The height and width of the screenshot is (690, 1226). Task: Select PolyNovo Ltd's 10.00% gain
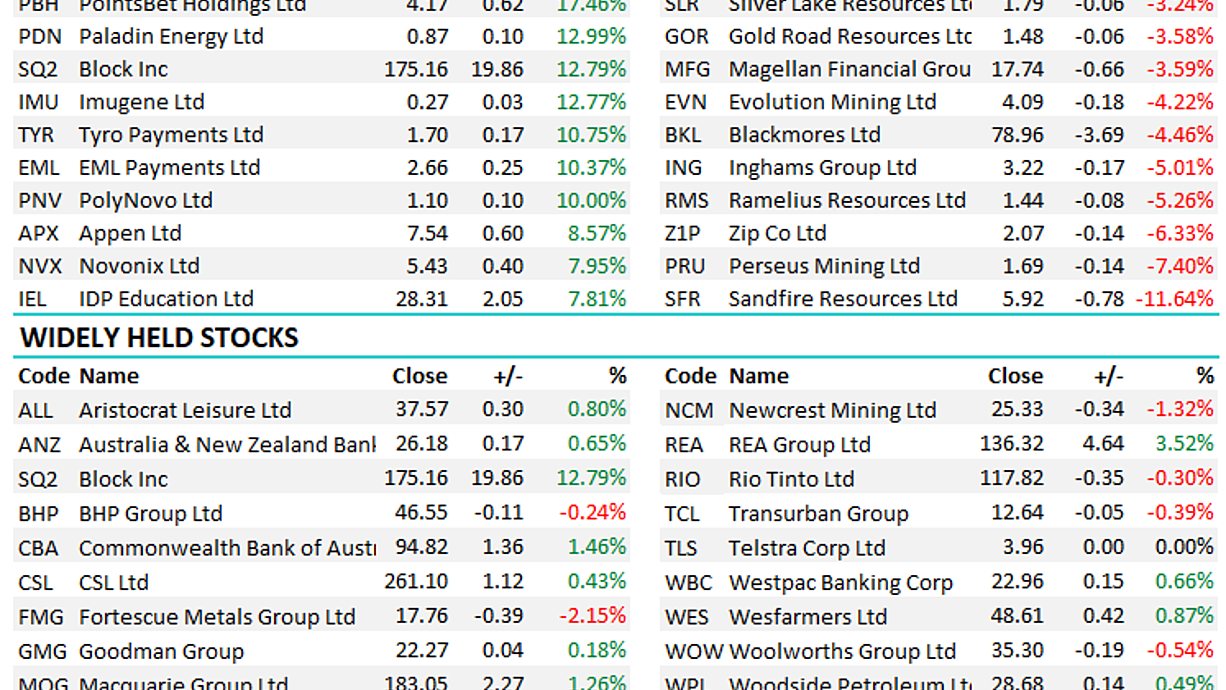(591, 201)
